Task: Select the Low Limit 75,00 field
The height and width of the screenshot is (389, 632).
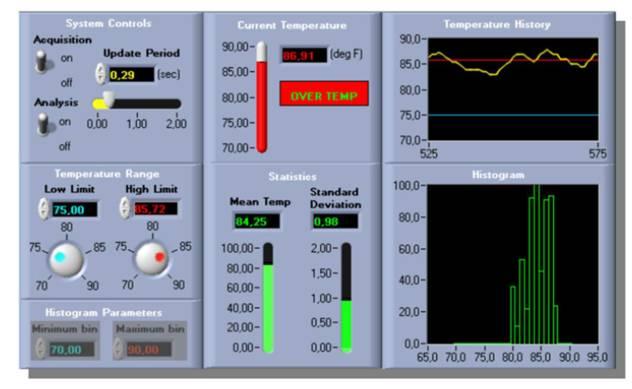Action: click(x=75, y=210)
